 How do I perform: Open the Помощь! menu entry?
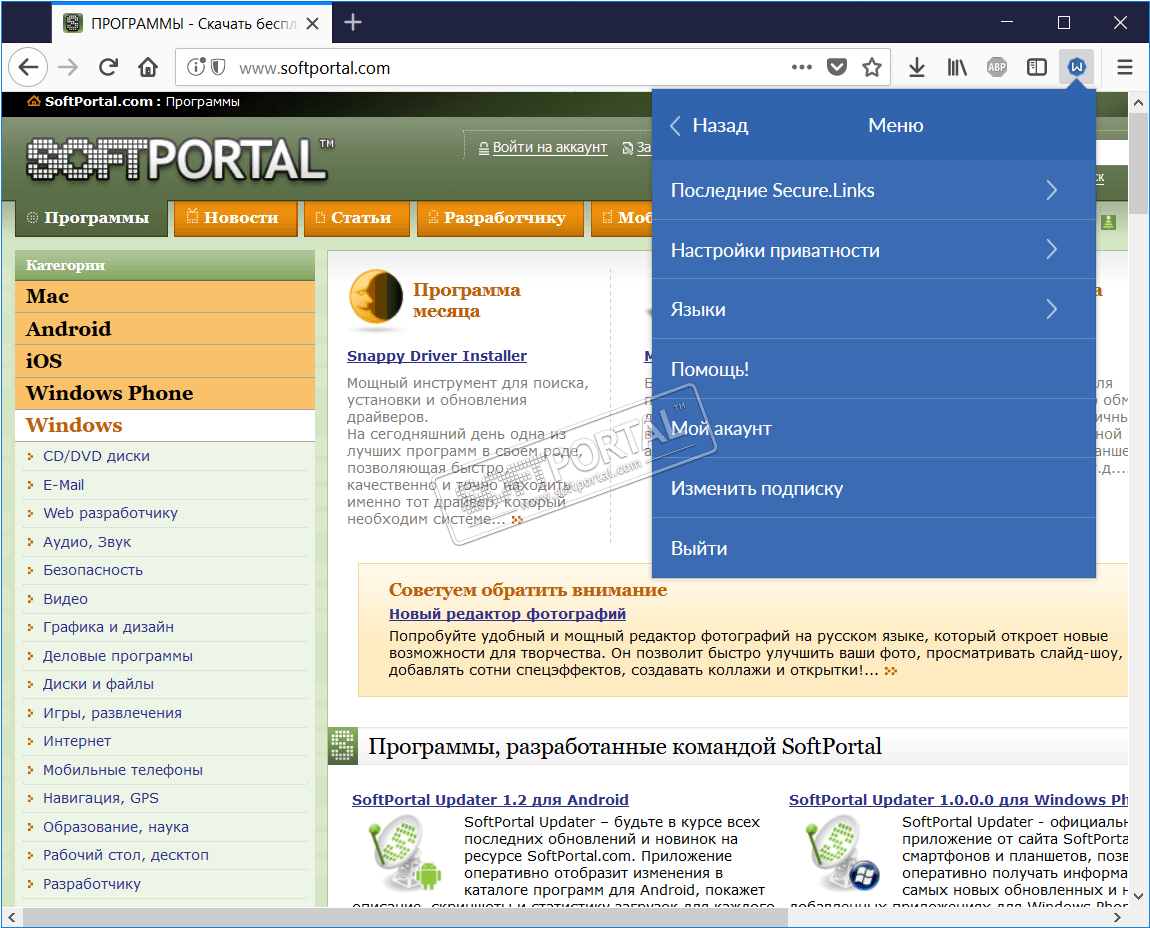click(874, 369)
